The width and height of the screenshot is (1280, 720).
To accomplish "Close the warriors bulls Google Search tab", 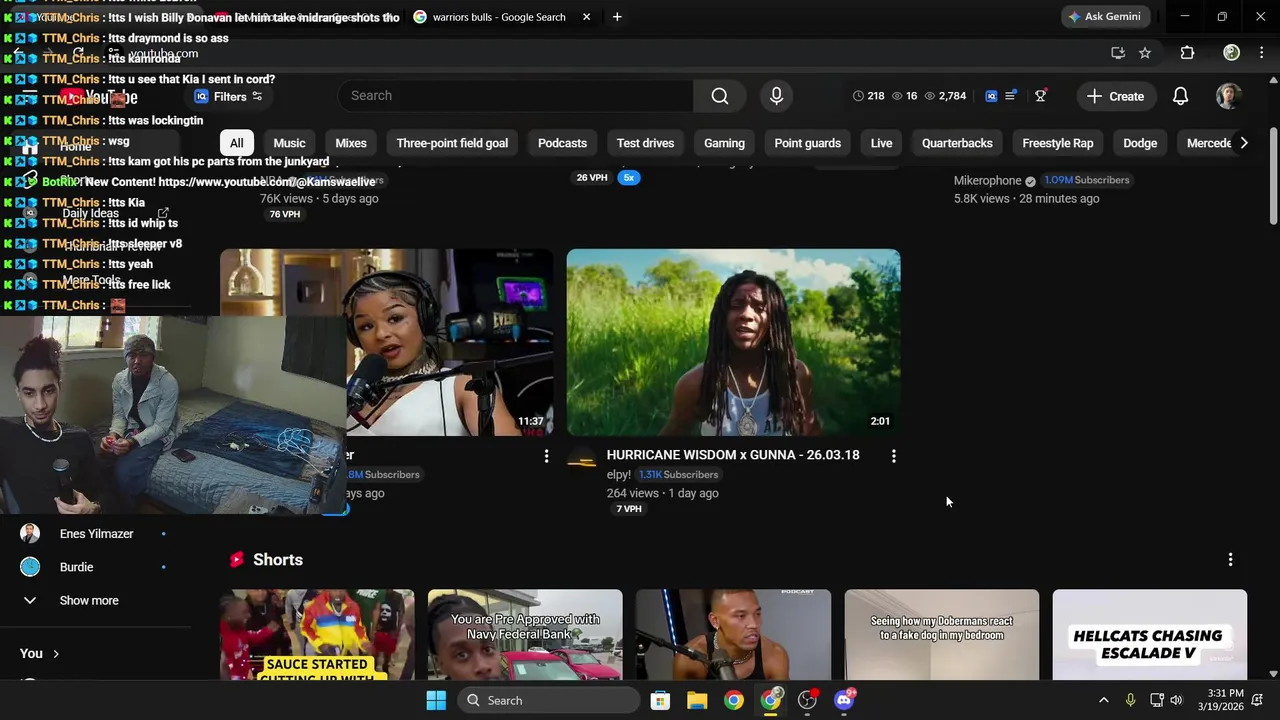I will tap(586, 17).
